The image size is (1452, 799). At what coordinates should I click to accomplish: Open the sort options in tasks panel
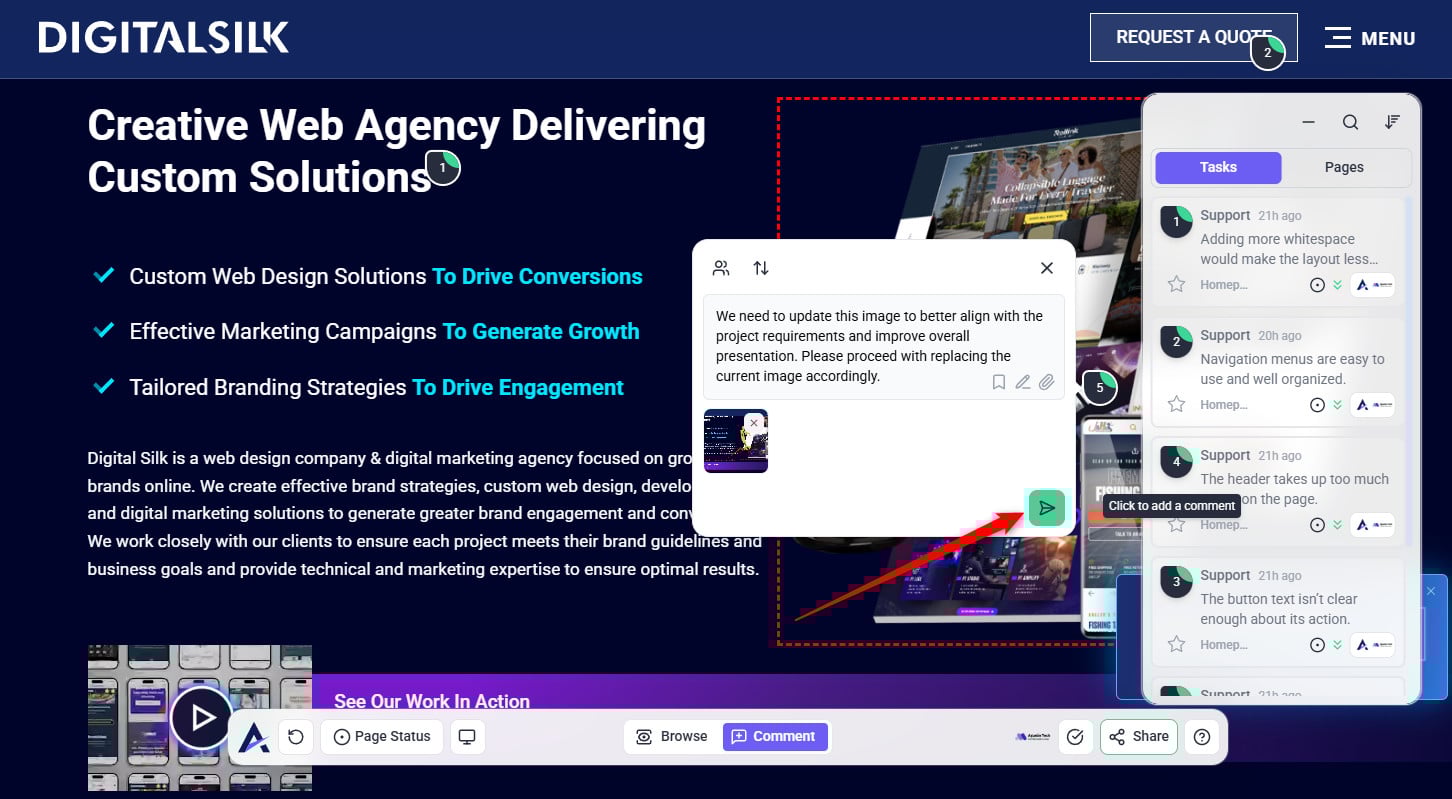point(1392,122)
